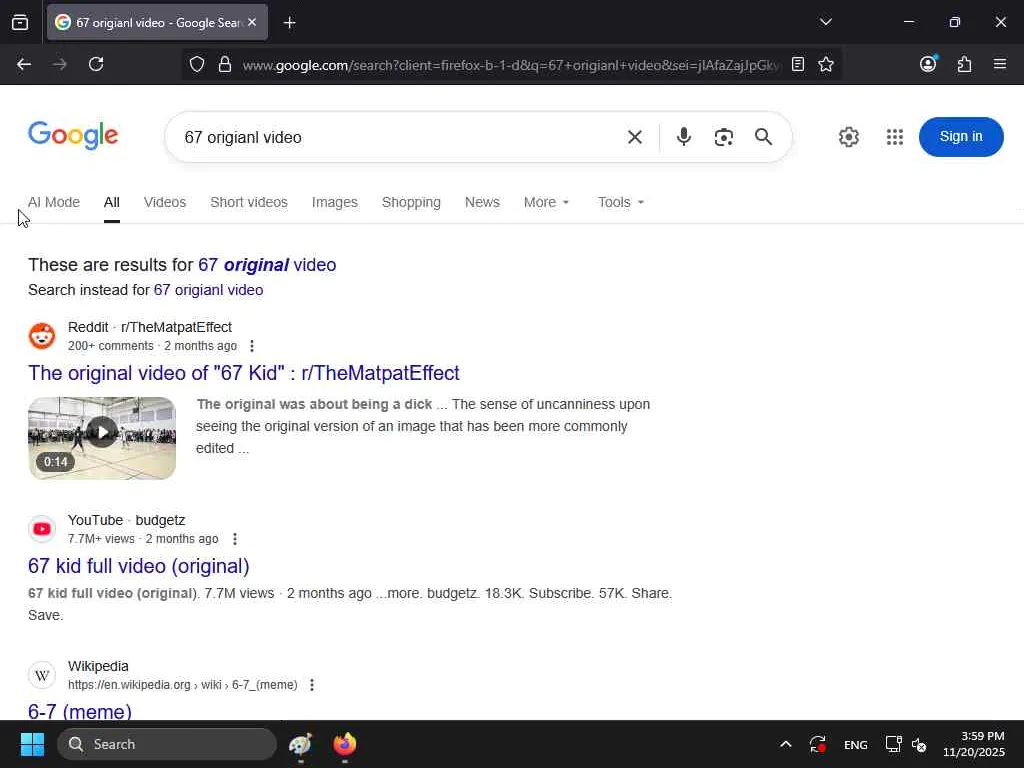Open 'The original video of 67 Kid' link
The width and height of the screenshot is (1024, 768).
click(244, 373)
